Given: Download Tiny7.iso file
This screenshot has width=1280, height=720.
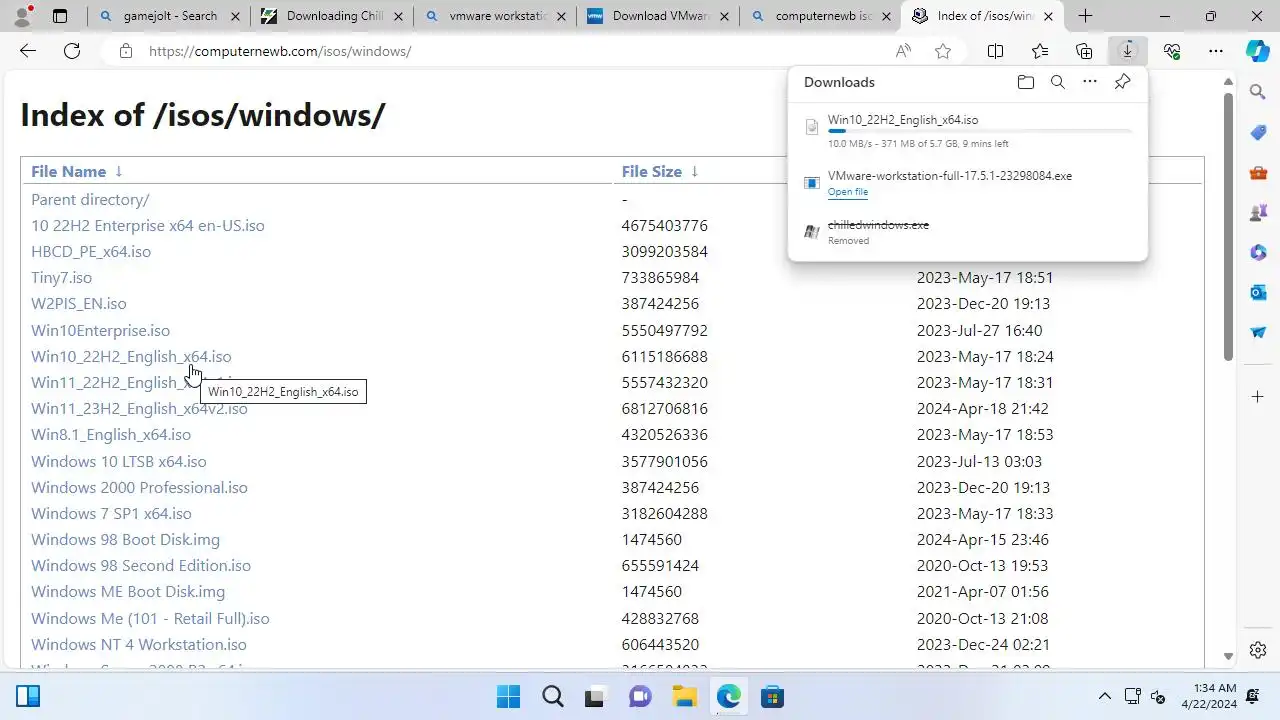Looking at the screenshot, I should 61,277.
